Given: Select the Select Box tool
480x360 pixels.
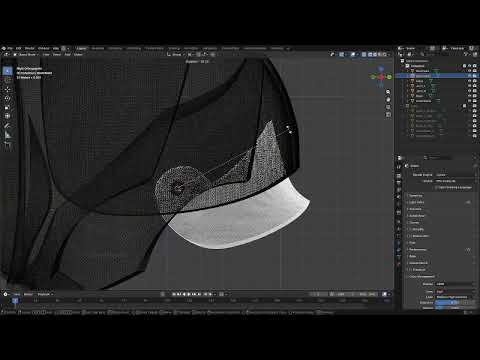Looking at the screenshot, I should [x=7, y=71].
